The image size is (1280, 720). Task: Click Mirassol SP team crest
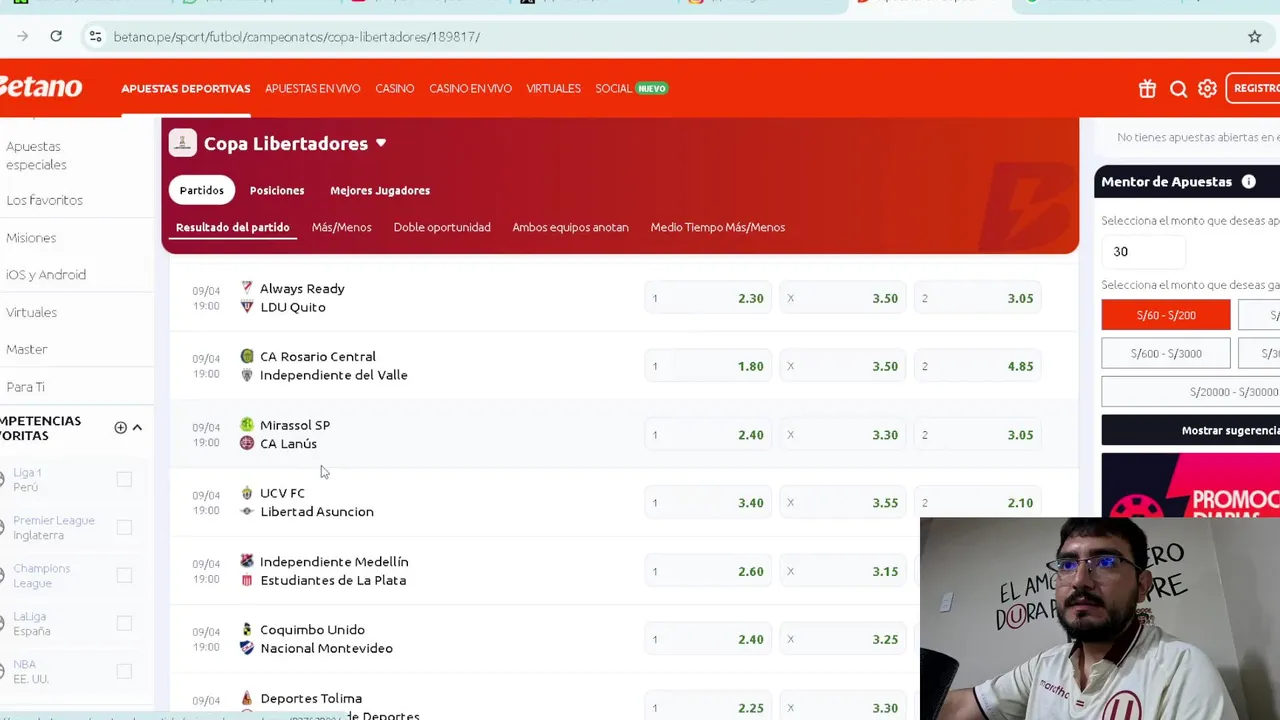pos(247,425)
